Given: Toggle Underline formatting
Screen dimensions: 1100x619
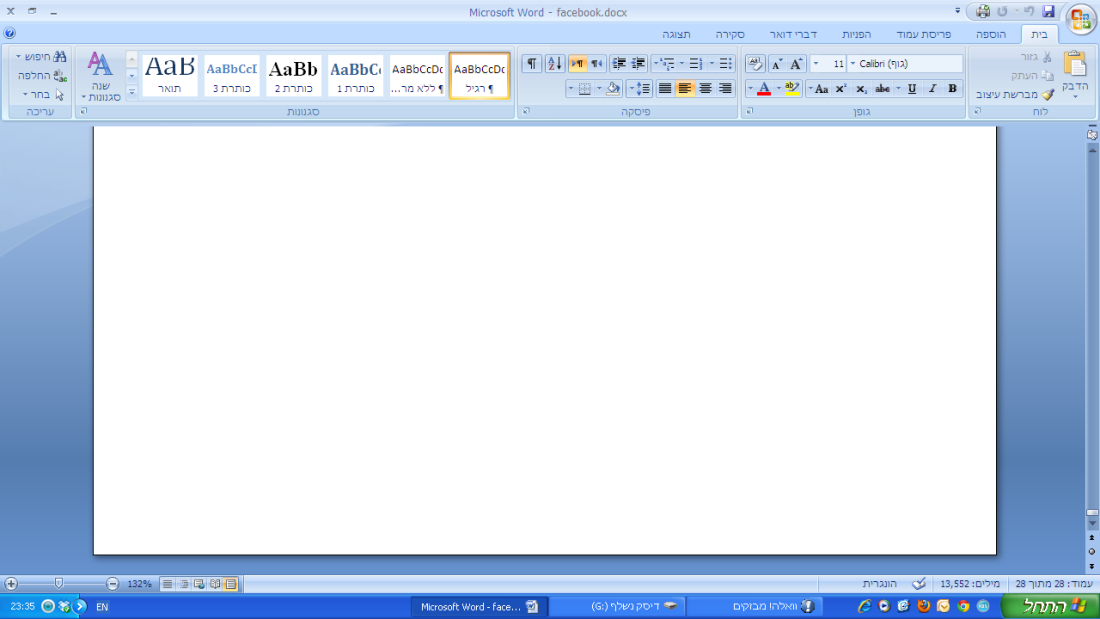Looking at the screenshot, I should pos(912,88).
